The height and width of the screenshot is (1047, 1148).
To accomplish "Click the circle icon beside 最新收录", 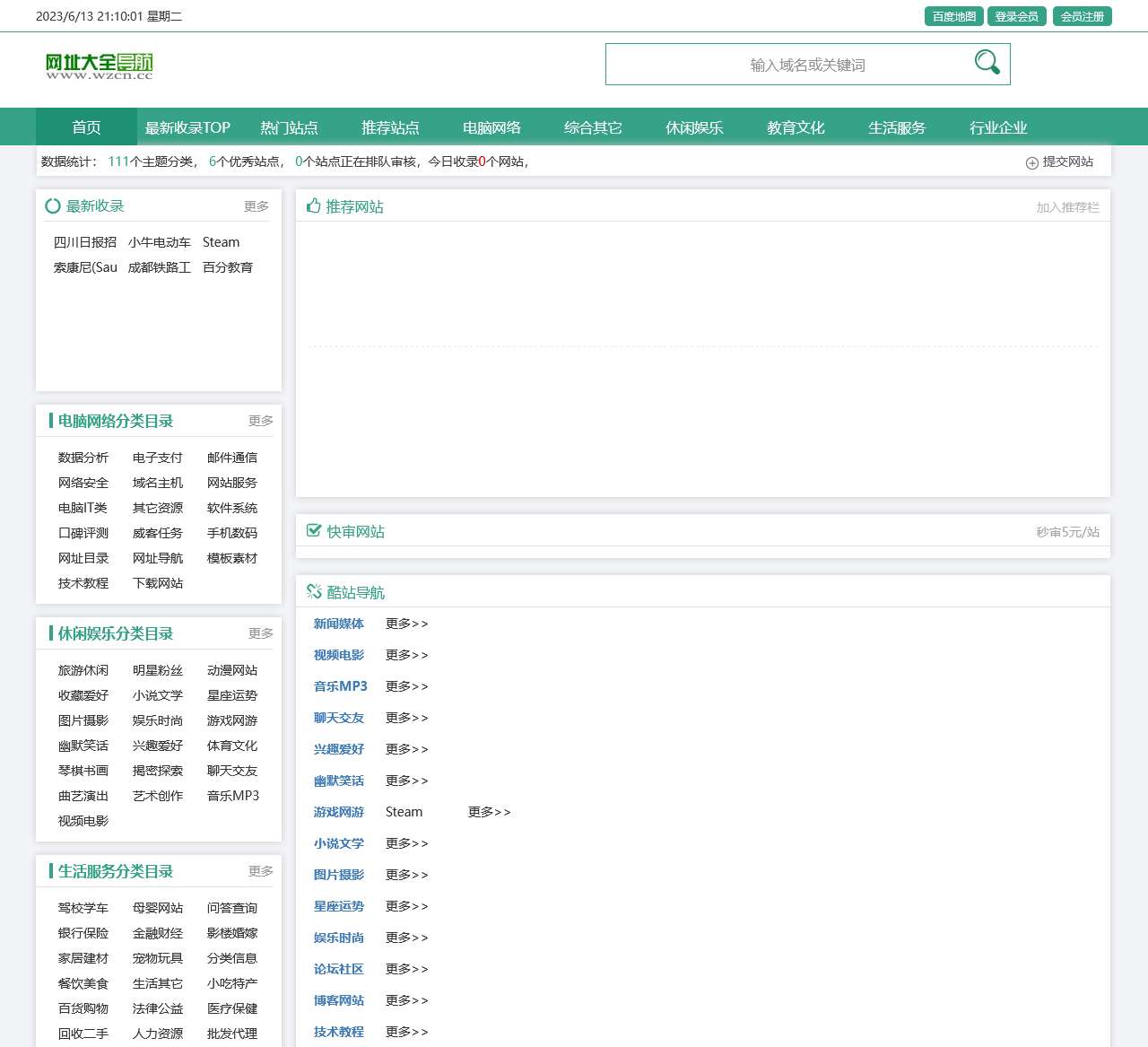I will [53, 206].
